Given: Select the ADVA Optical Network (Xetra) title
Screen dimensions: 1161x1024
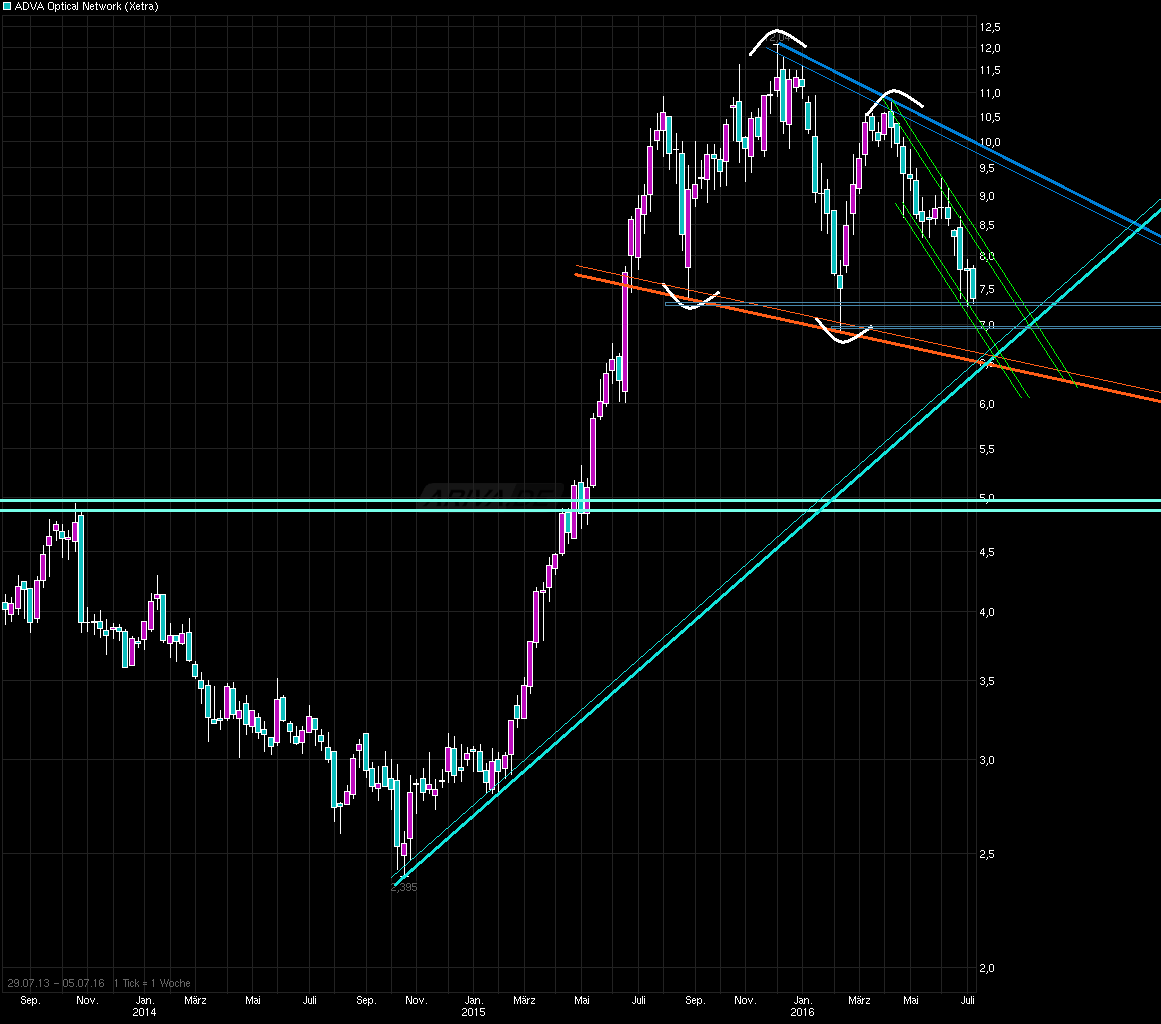Looking at the screenshot, I should click(x=87, y=6).
